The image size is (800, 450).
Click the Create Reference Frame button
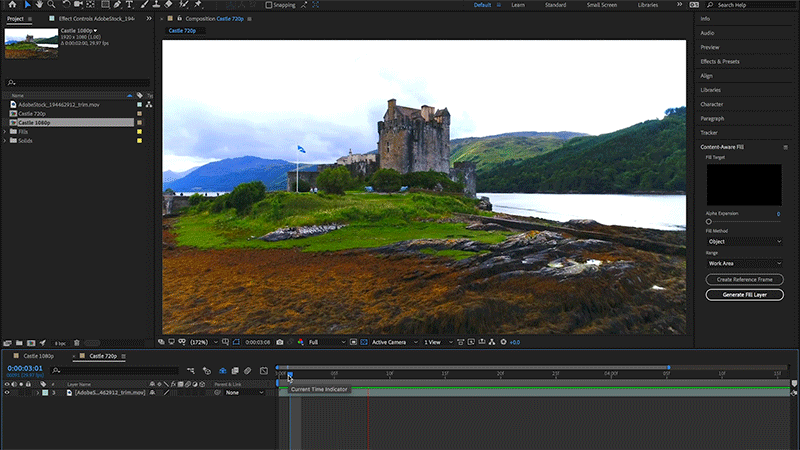(x=744, y=280)
